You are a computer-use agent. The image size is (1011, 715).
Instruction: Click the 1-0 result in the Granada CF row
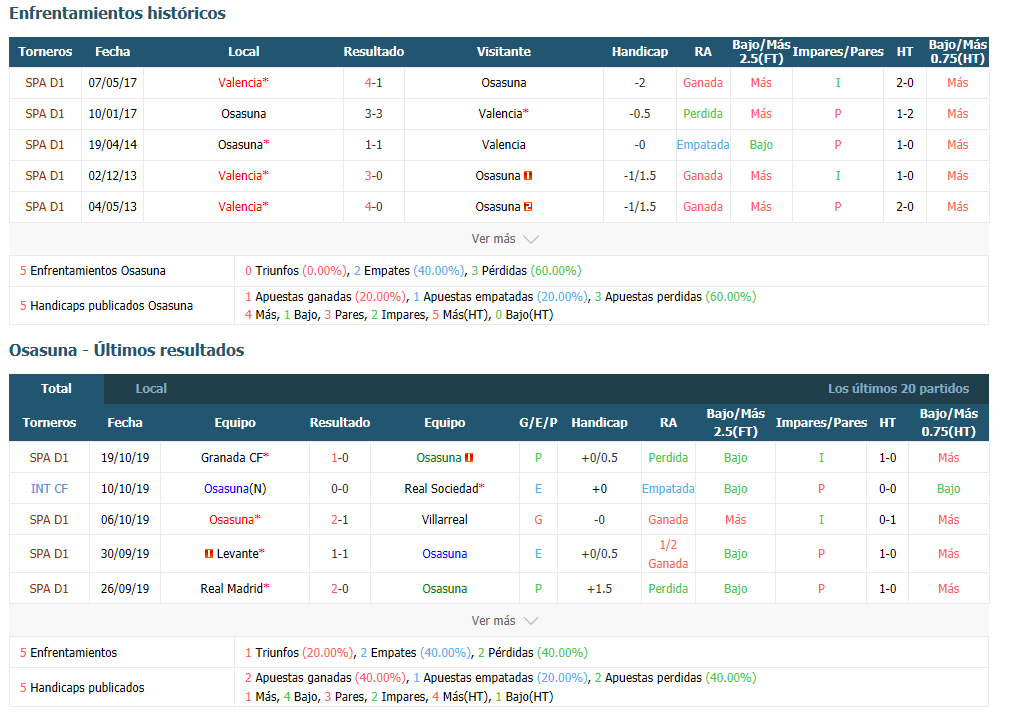340,457
